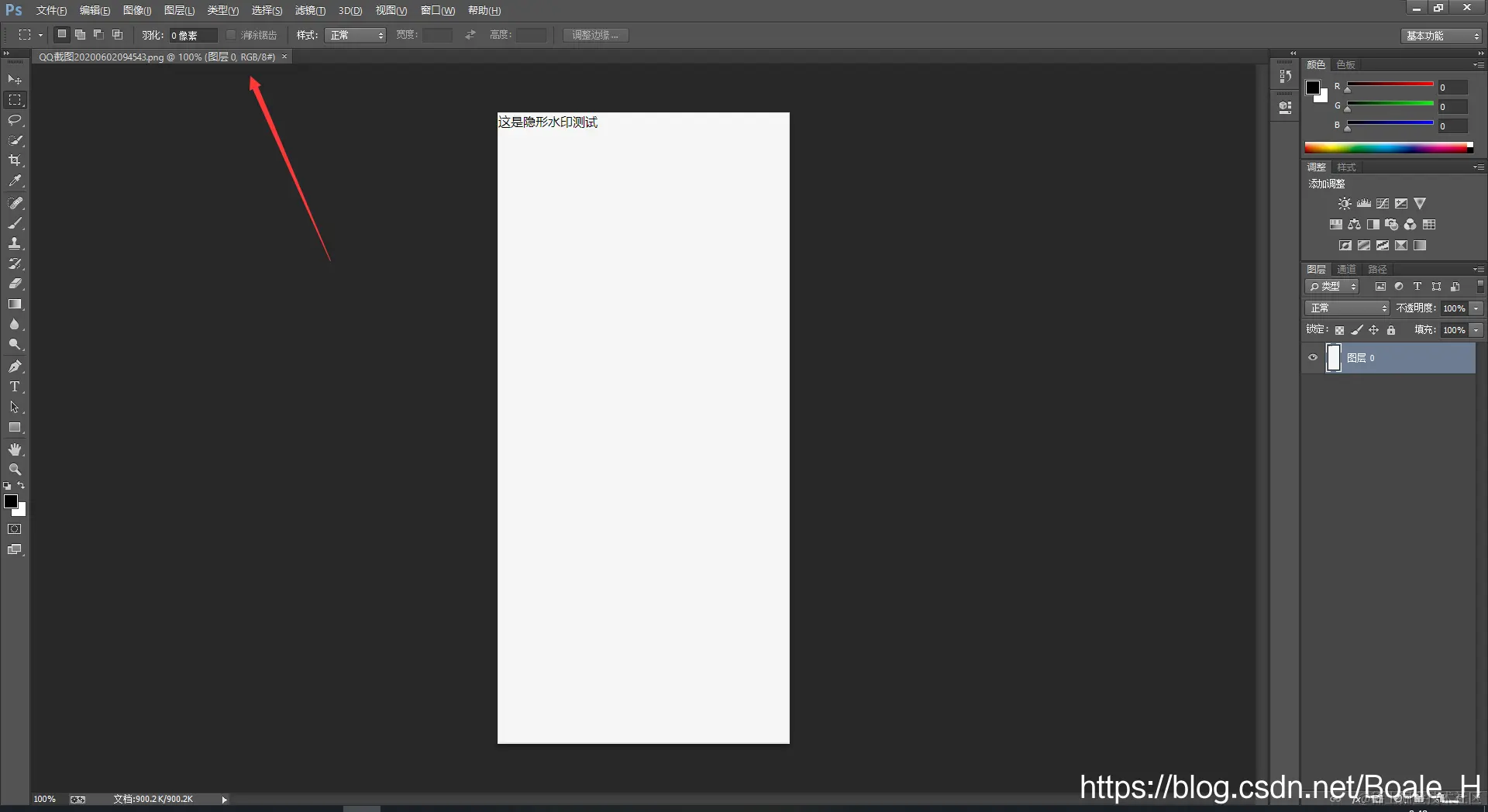Toggle lock transparent pixels
Viewport: 1488px width, 812px height.
tap(1339, 330)
